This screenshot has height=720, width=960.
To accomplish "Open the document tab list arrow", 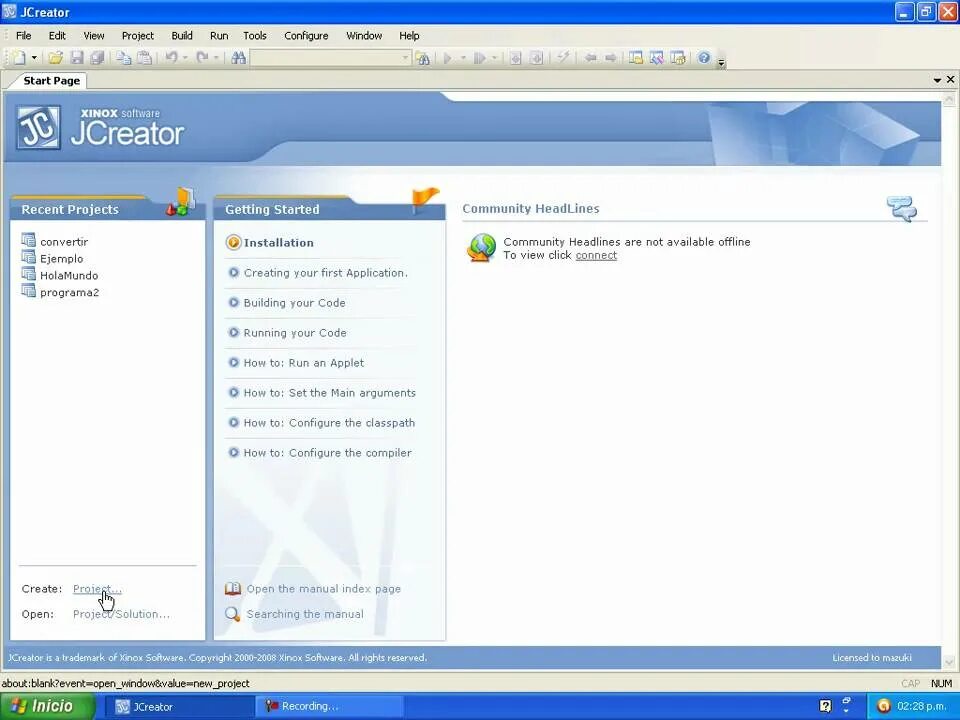I will tap(937, 80).
